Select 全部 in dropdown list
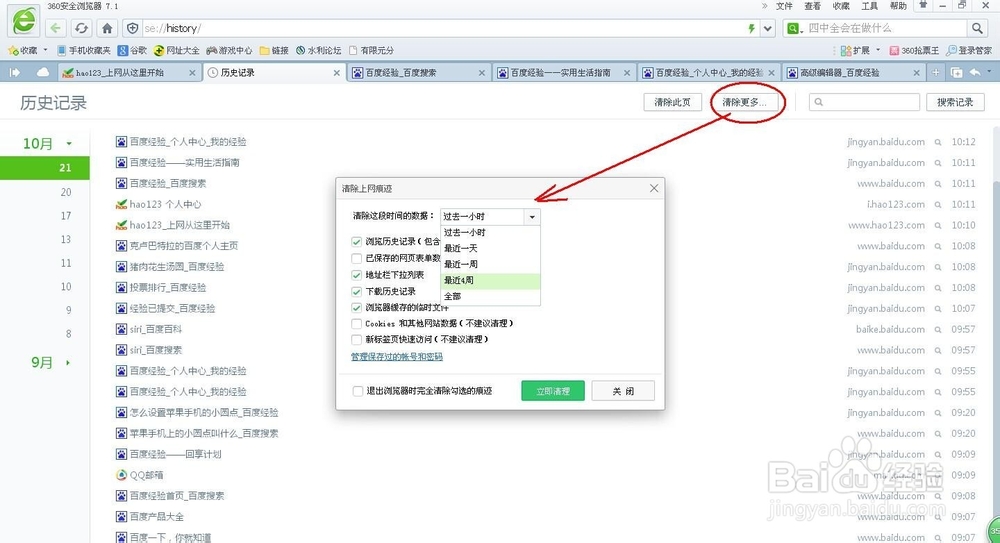This screenshot has width=1000, height=543. 490,296
